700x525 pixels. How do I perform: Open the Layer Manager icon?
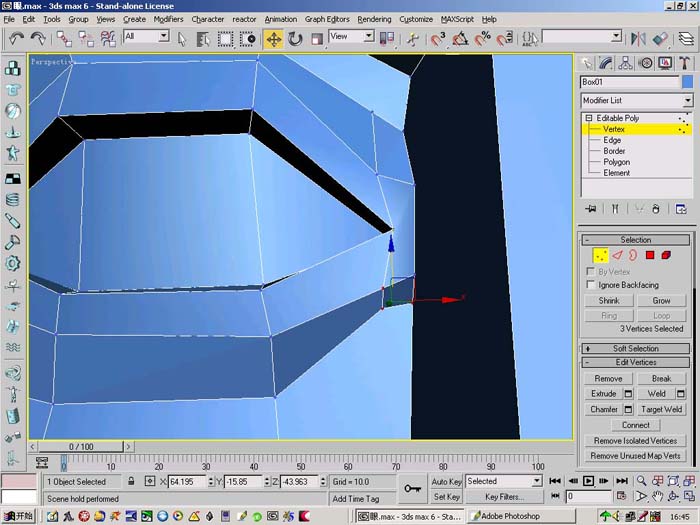[686, 39]
